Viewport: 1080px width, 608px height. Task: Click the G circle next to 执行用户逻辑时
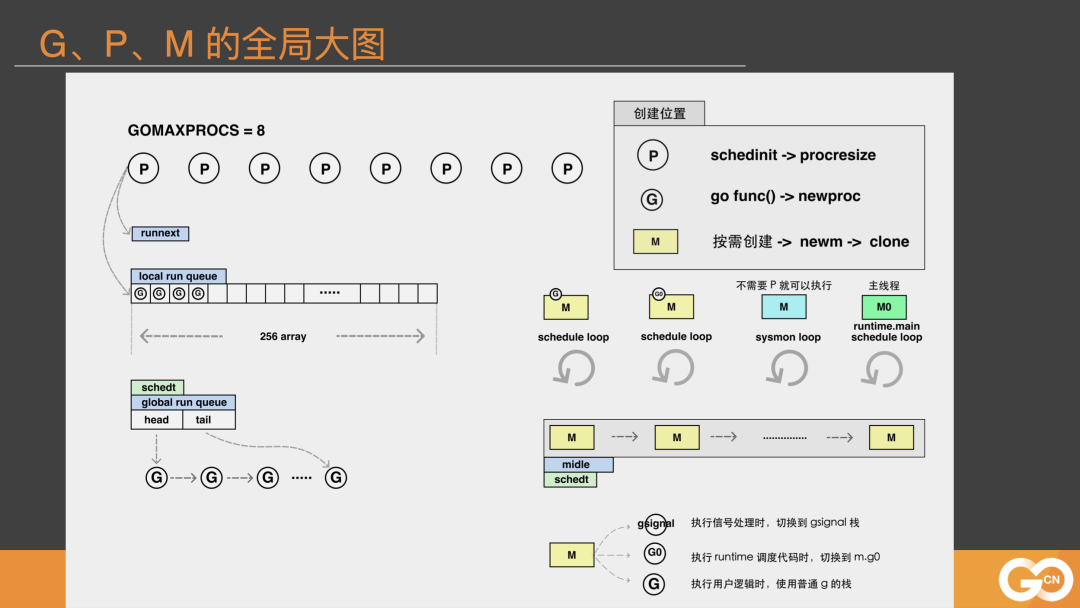654,584
